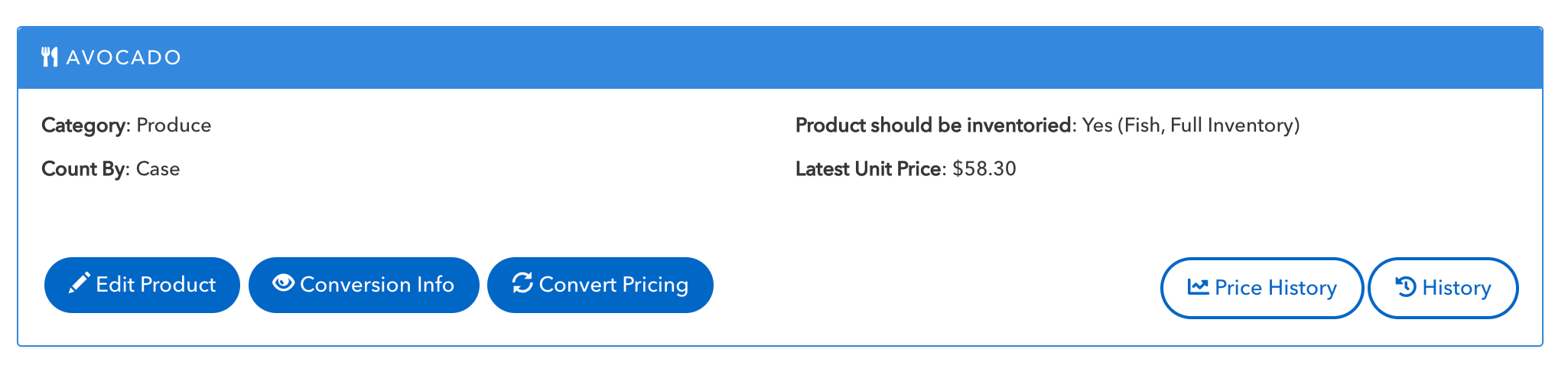Click the AVOCADO header title
The width and height of the screenshot is (1568, 372).
pyautogui.click(x=124, y=57)
